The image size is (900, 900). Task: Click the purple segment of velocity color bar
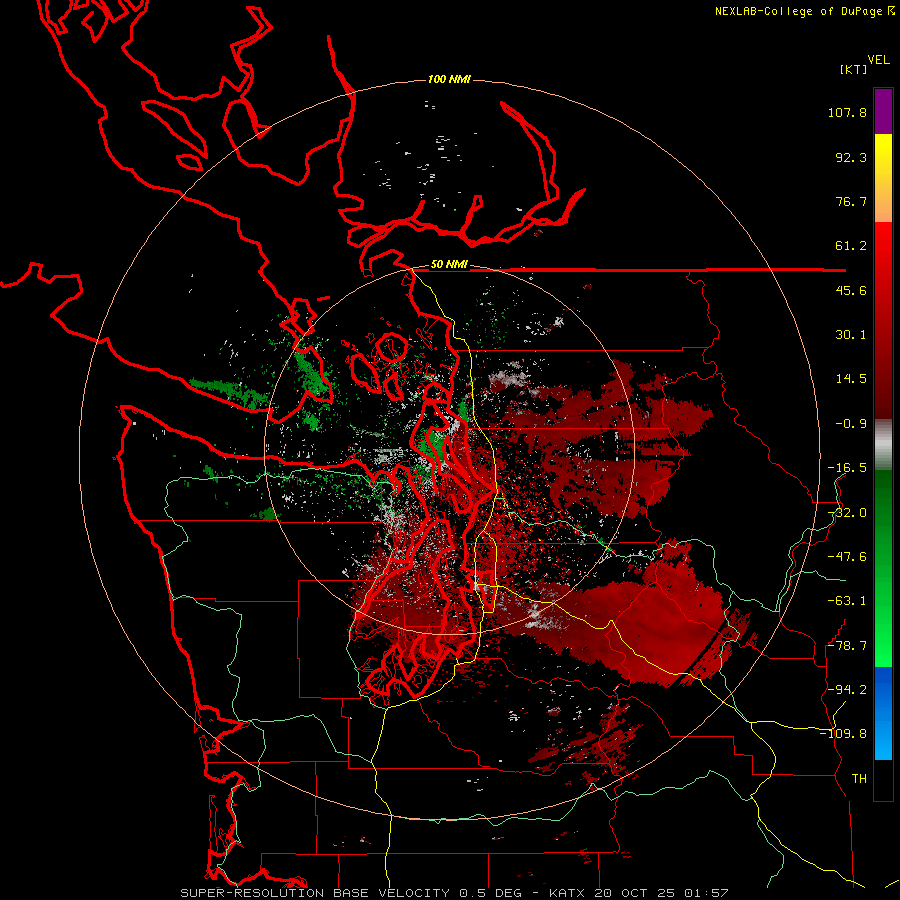point(883,111)
